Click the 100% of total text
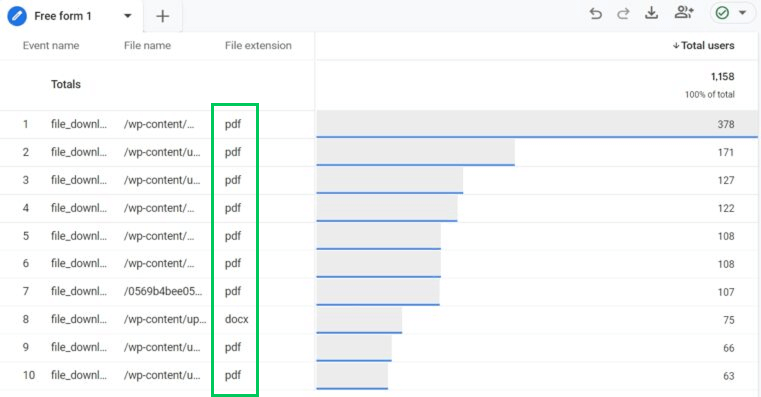Viewport: 761px width, 397px height. [710, 95]
